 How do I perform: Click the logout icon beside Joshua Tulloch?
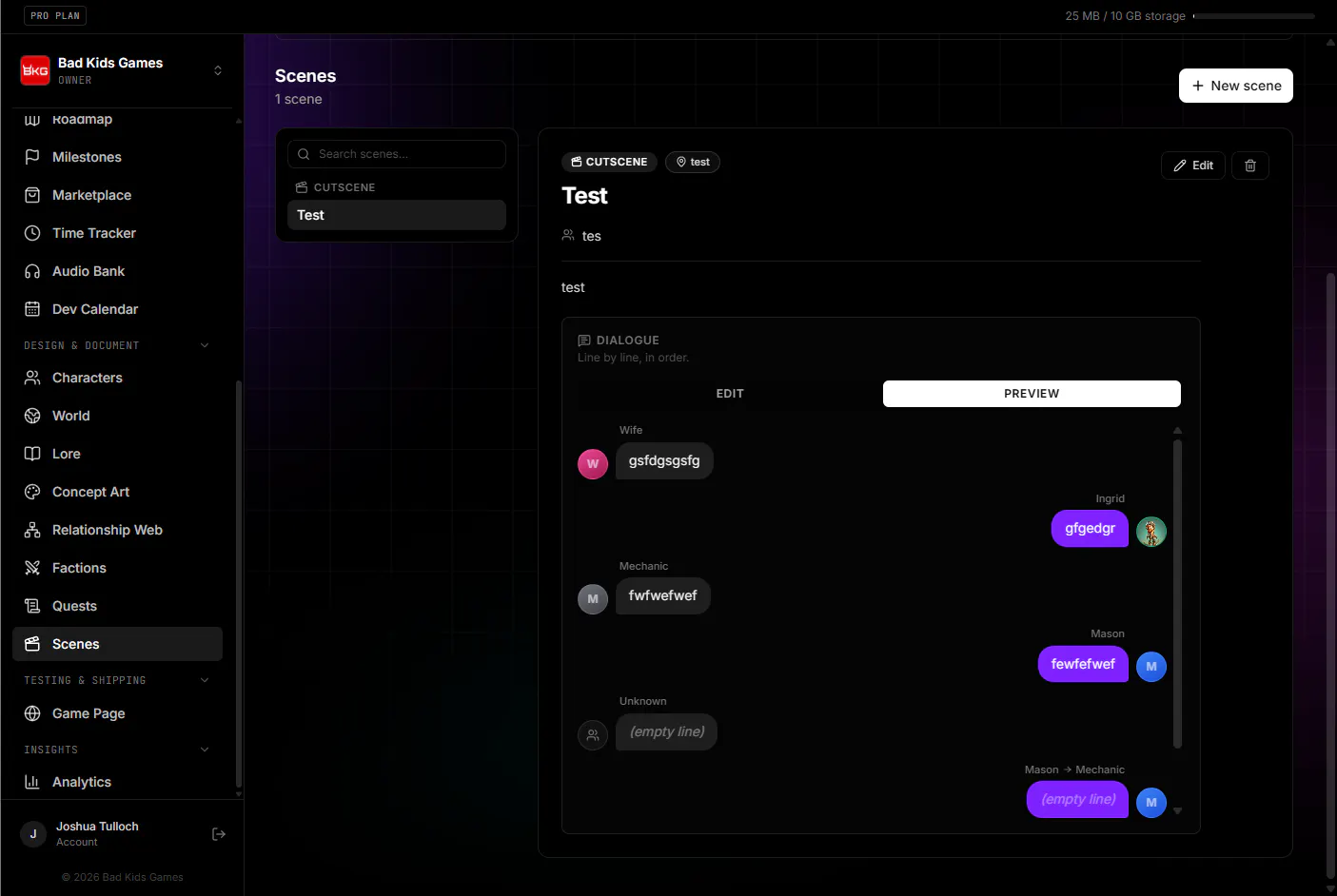point(218,834)
